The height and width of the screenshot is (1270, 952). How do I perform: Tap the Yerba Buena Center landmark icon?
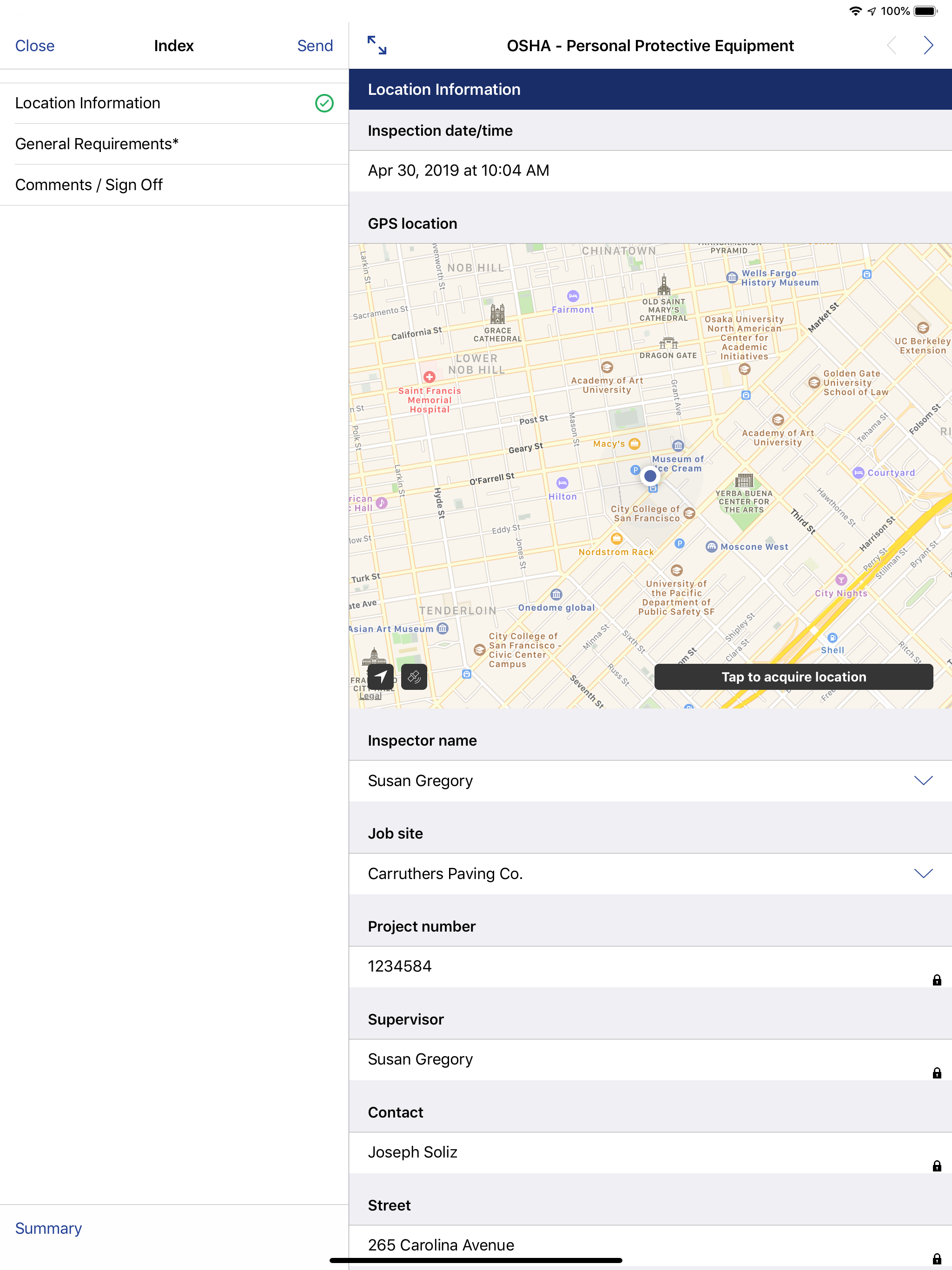point(744,480)
